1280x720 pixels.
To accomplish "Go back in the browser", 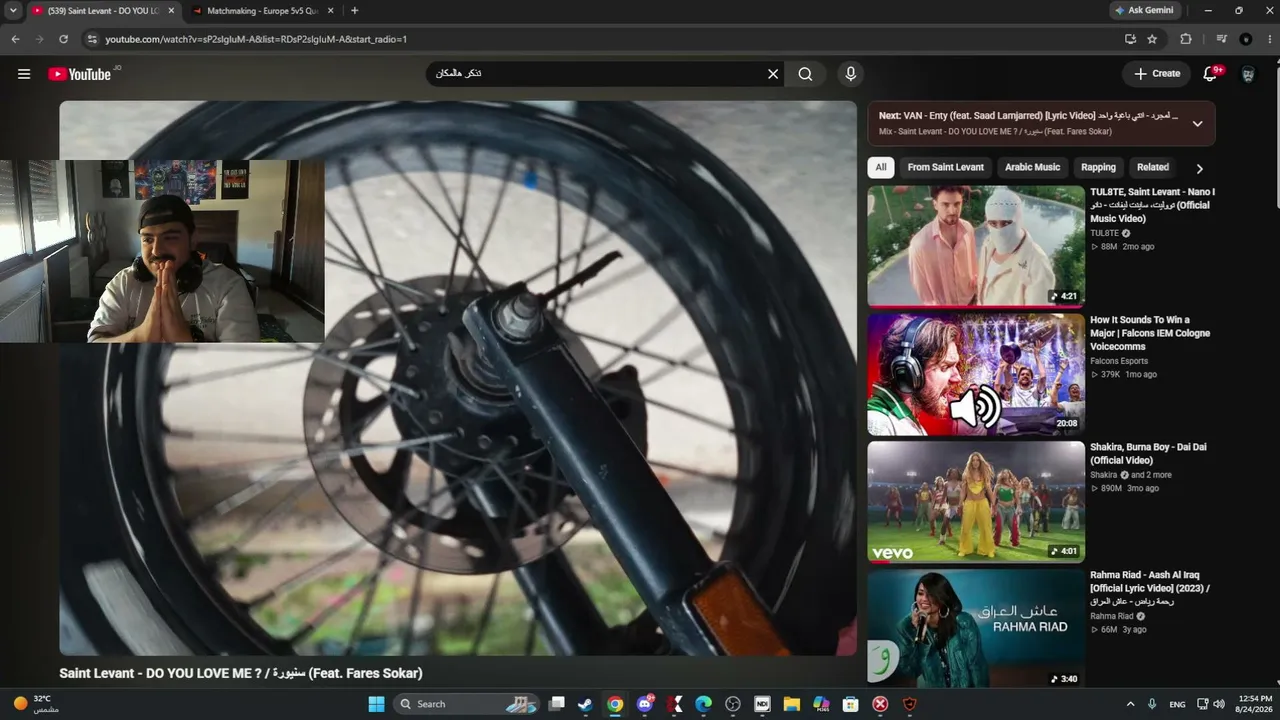I will pos(15,39).
